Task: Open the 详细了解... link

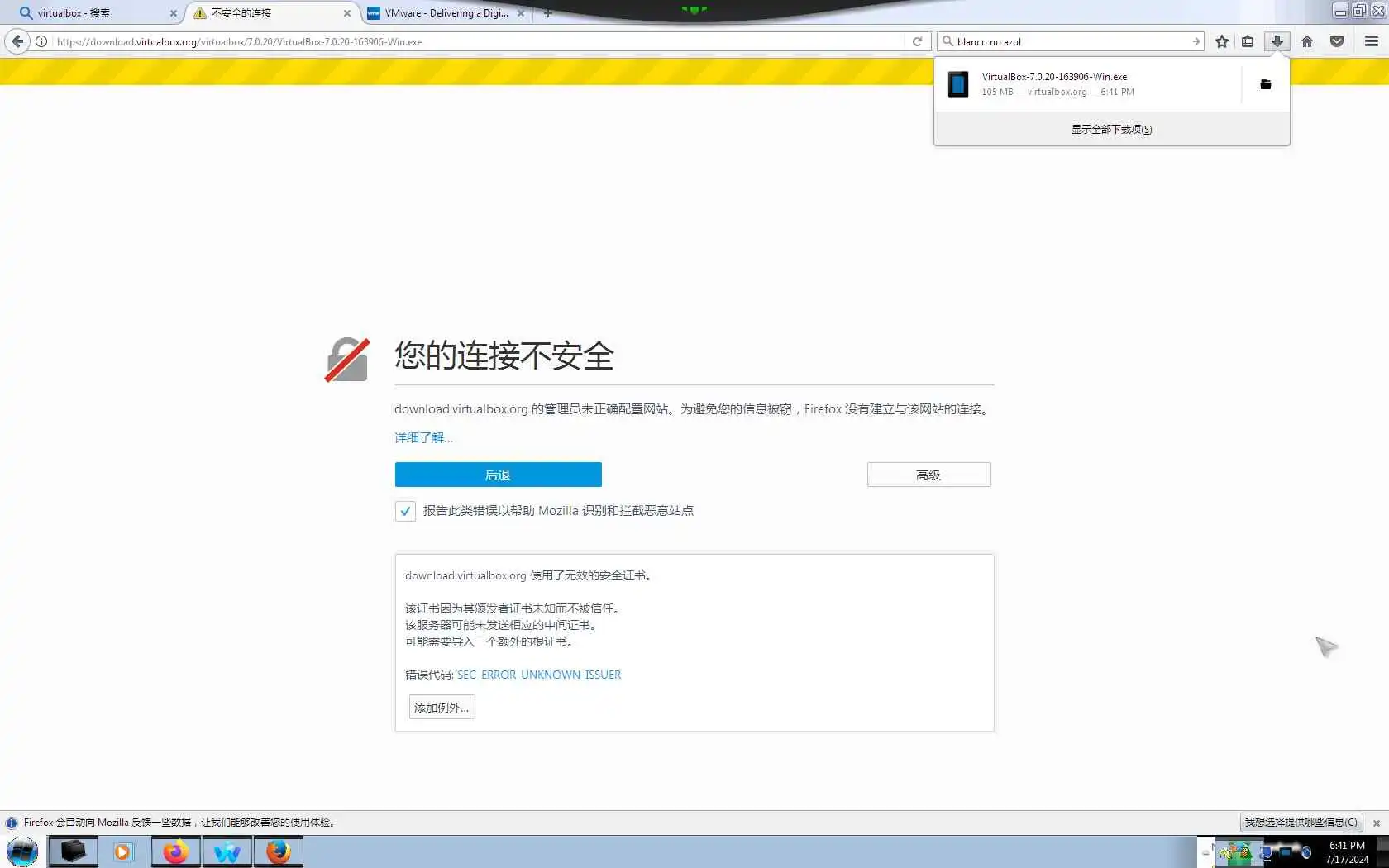Action: (423, 437)
